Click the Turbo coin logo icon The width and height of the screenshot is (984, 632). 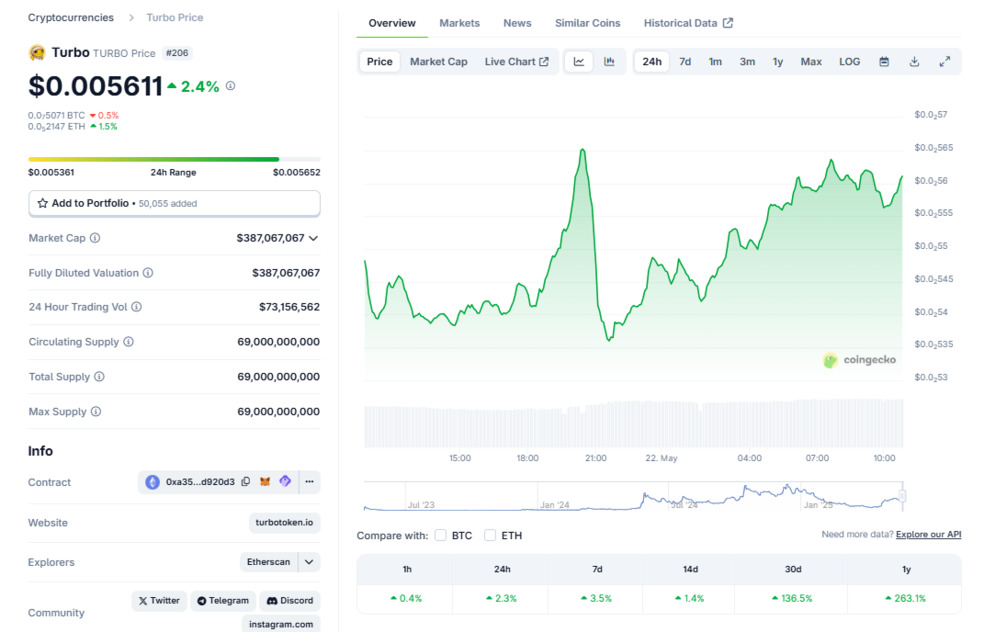pyautogui.click(x=37, y=53)
